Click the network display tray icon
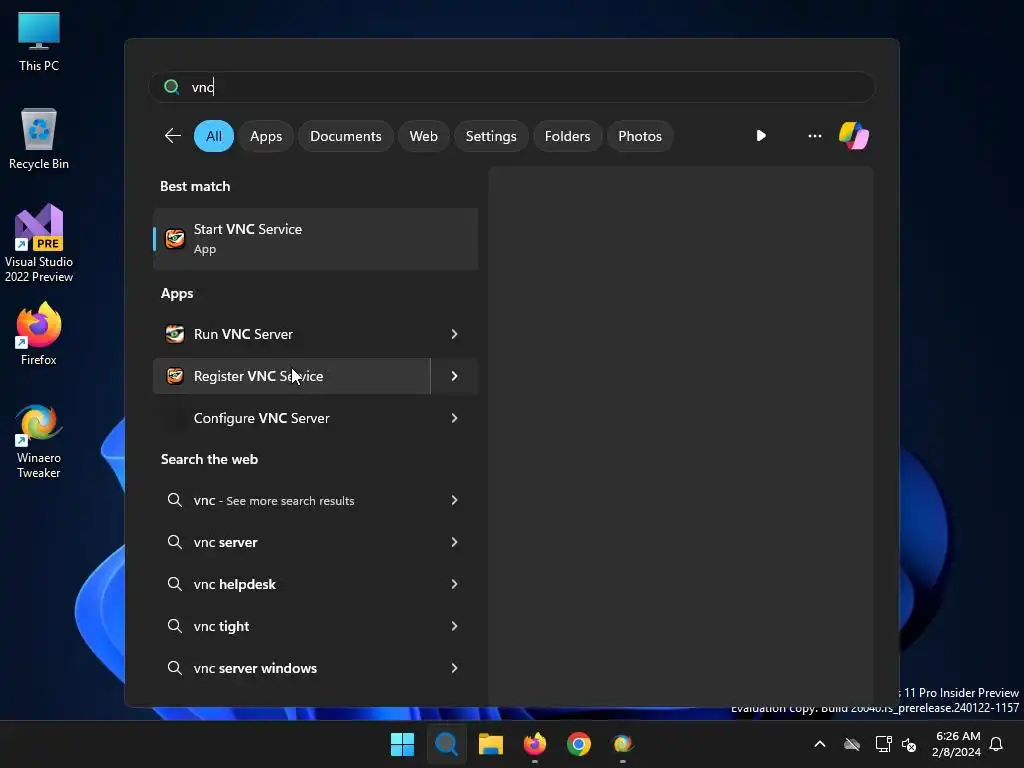1024x768 pixels. (x=883, y=744)
